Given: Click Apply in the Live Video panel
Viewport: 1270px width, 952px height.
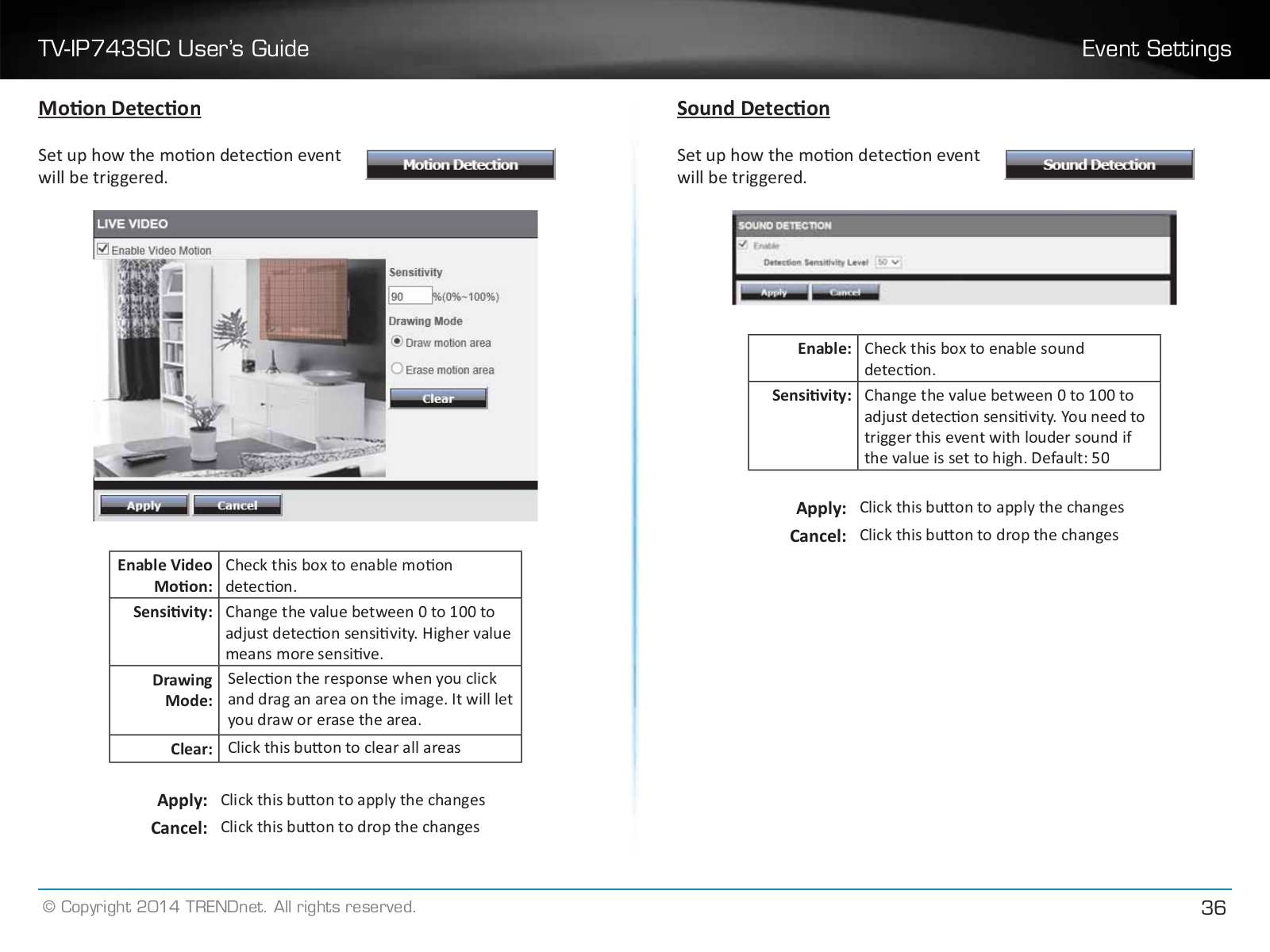Looking at the screenshot, I should pyautogui.click(x=144, y=505).
